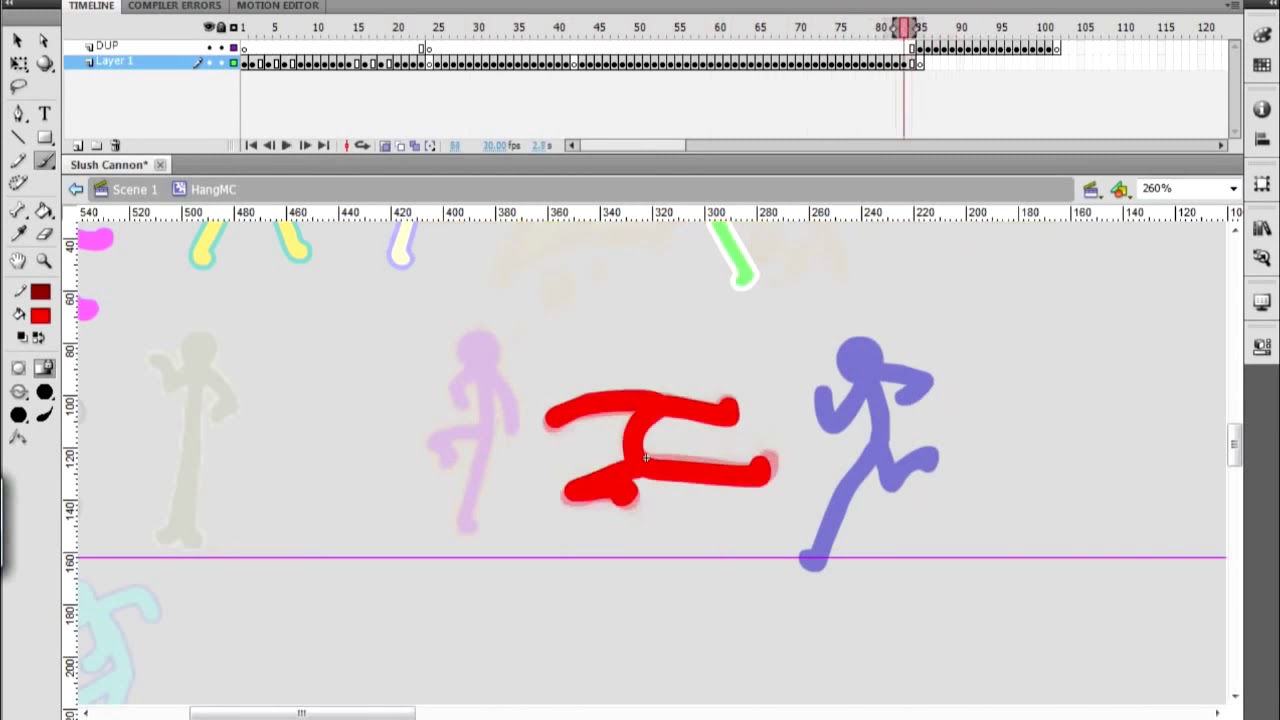Toggle visibility of Layer 1

click(209, 63)
